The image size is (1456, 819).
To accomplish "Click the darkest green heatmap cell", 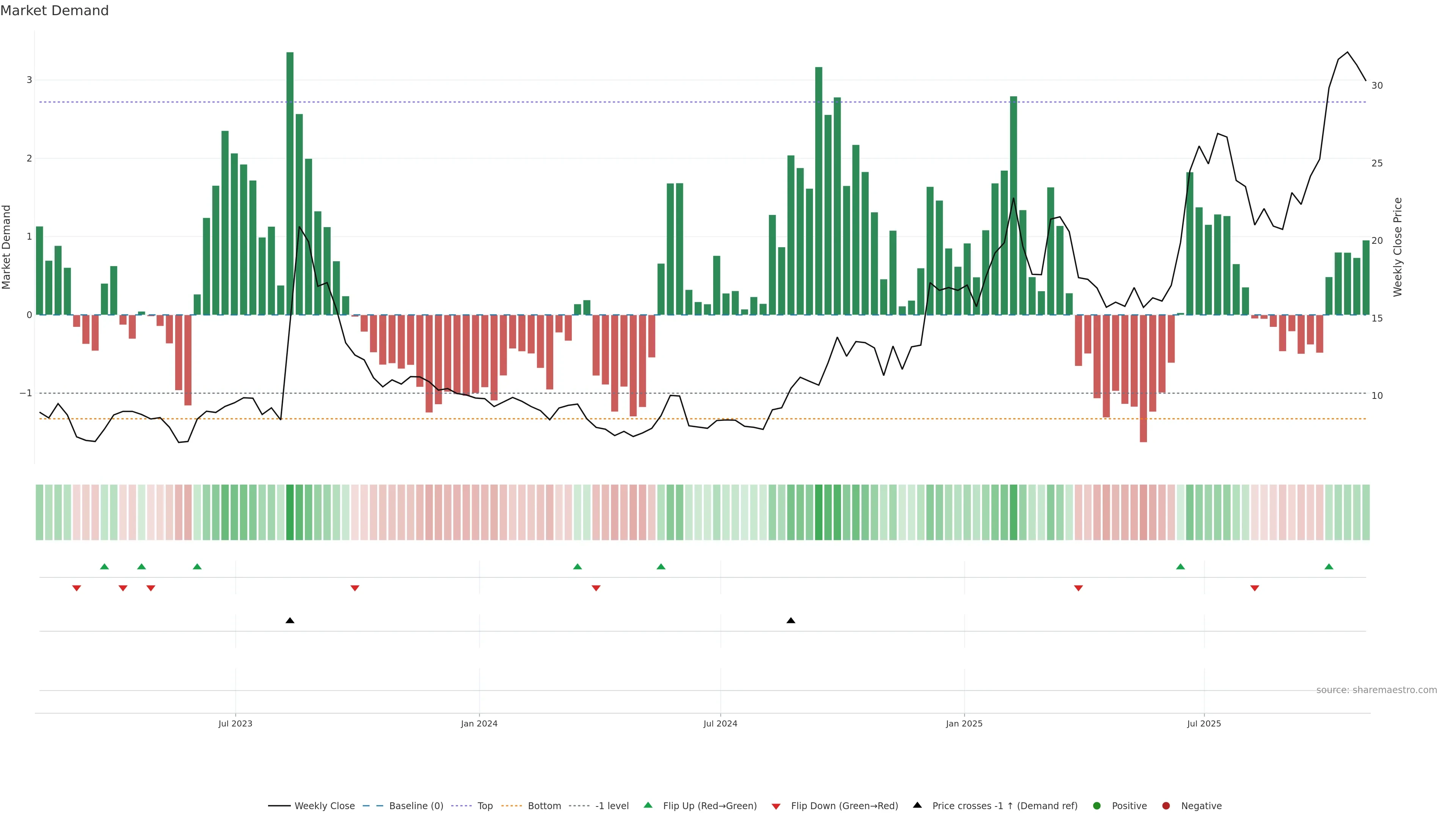I will [290, 512].
